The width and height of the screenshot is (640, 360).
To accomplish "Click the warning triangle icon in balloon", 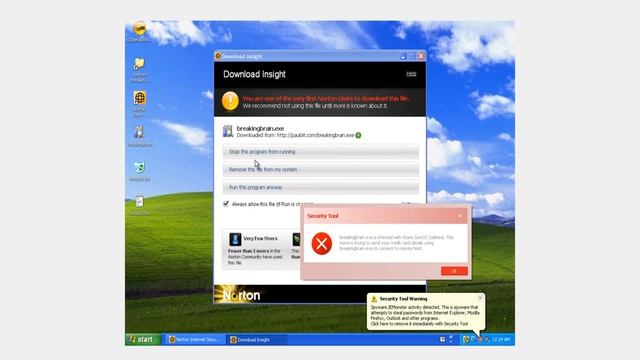I will (374, 299).
